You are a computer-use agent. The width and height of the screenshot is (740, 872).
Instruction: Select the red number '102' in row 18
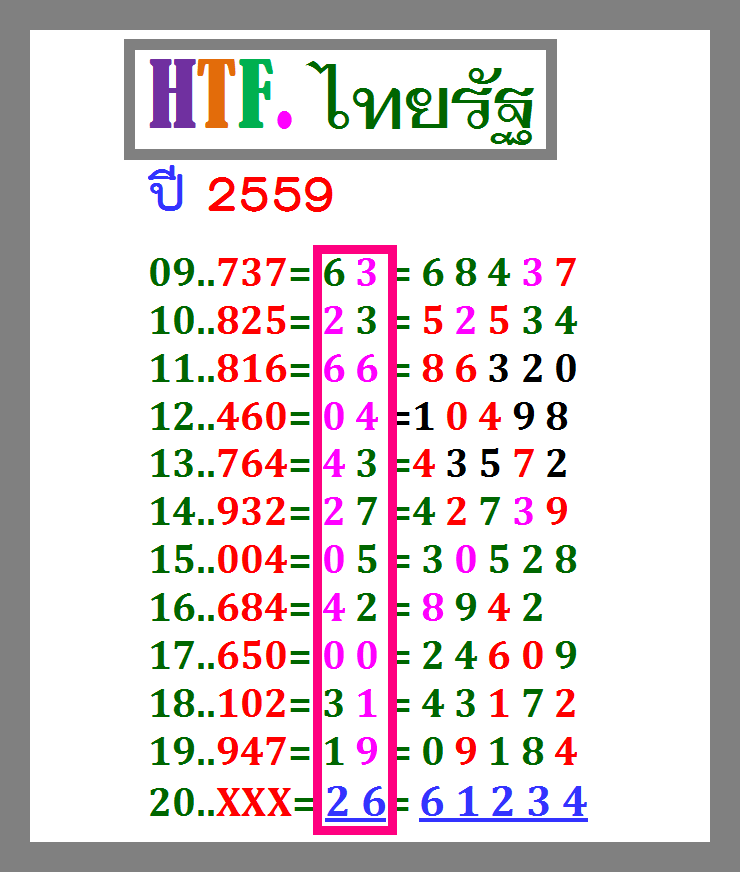251,703
